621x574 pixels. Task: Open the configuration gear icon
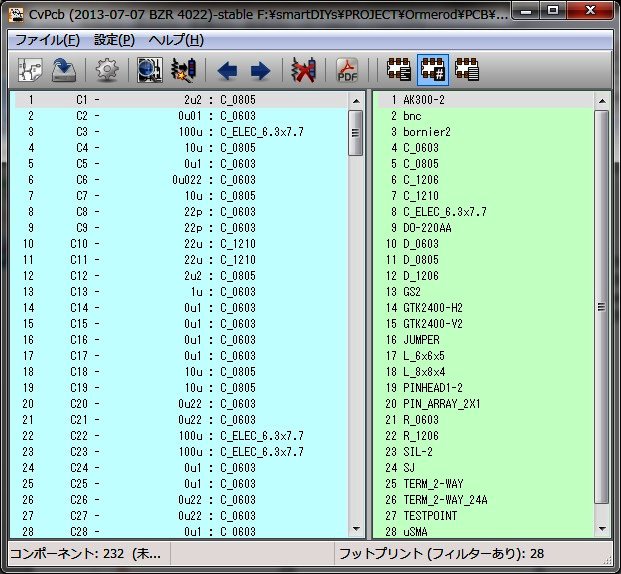(107, 70)
